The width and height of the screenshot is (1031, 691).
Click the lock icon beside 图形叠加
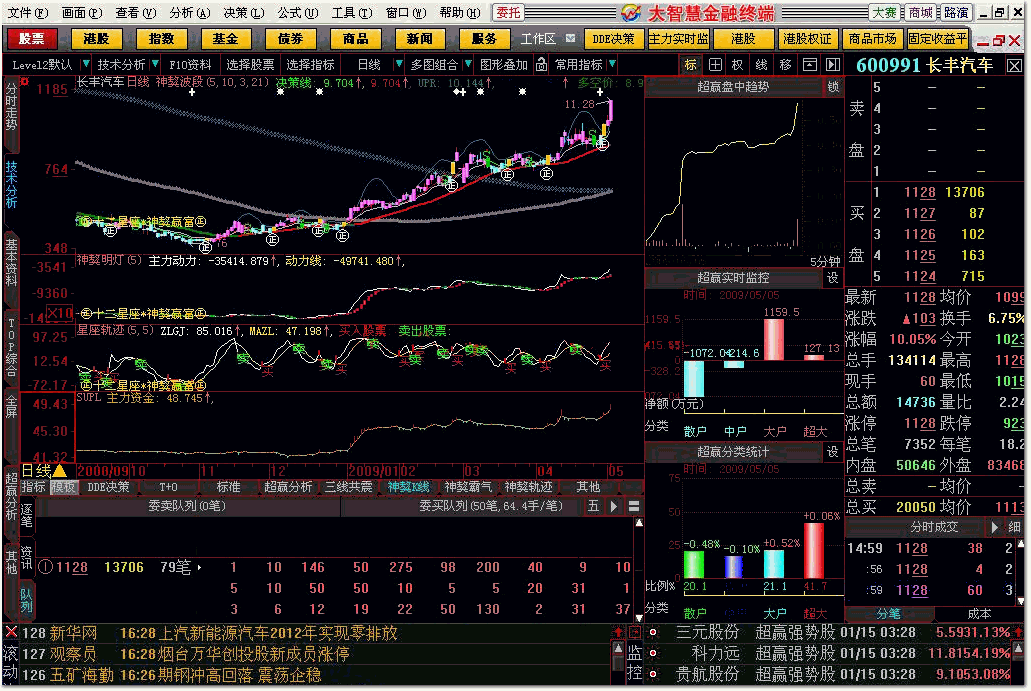pos(540,64)
